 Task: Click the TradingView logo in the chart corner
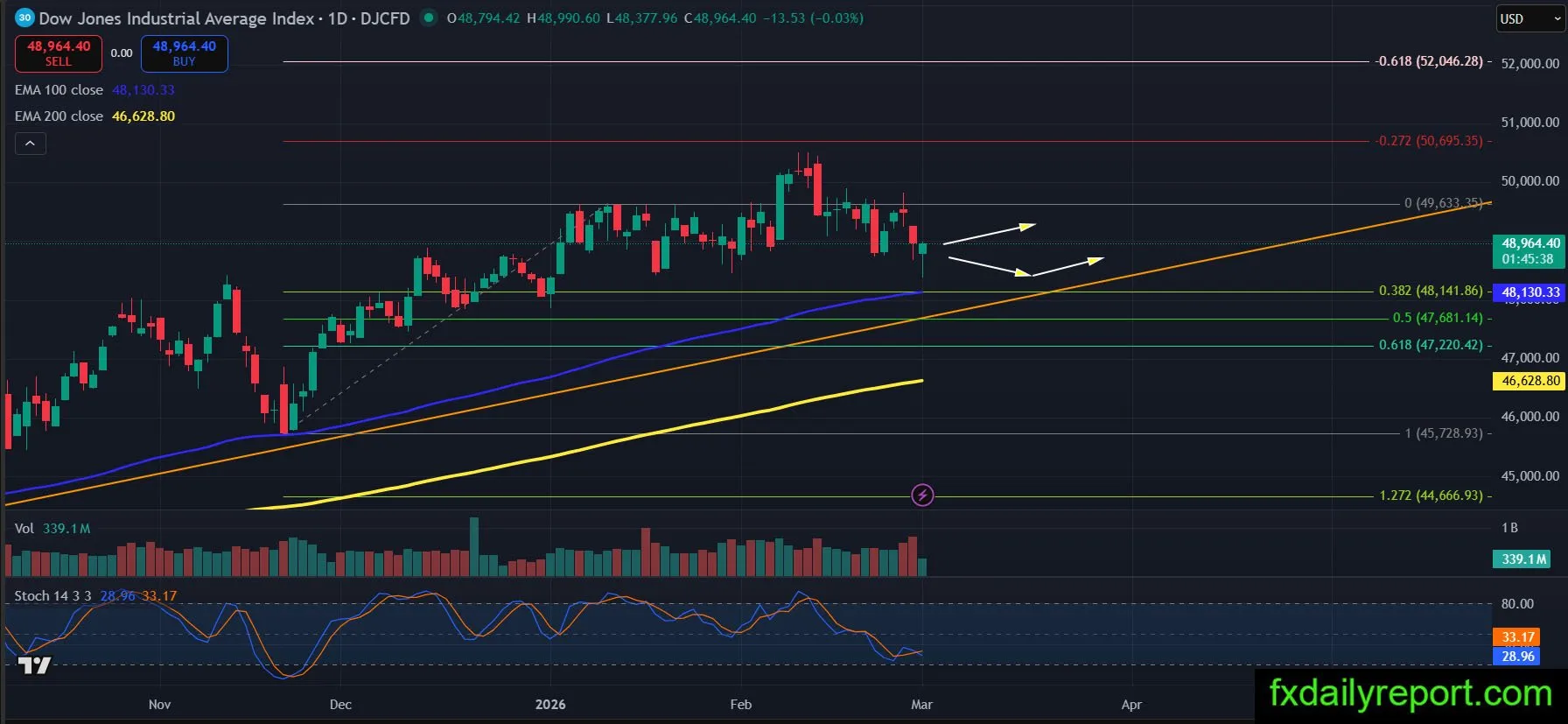35,665
